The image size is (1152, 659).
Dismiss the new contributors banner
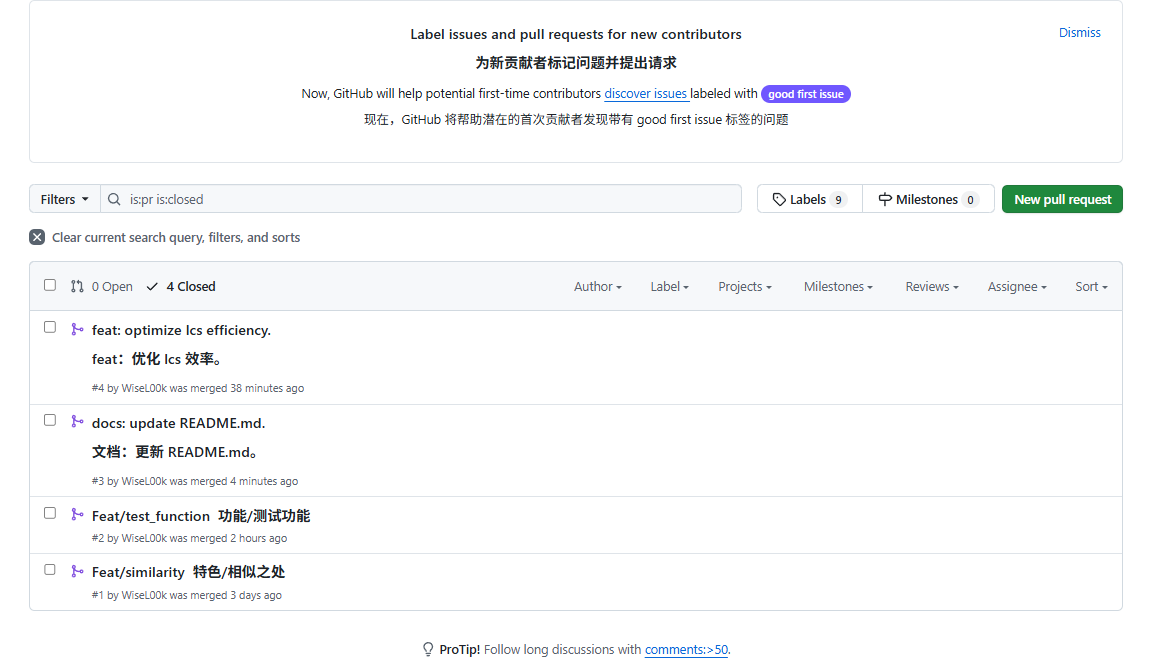coord(1079,32)
